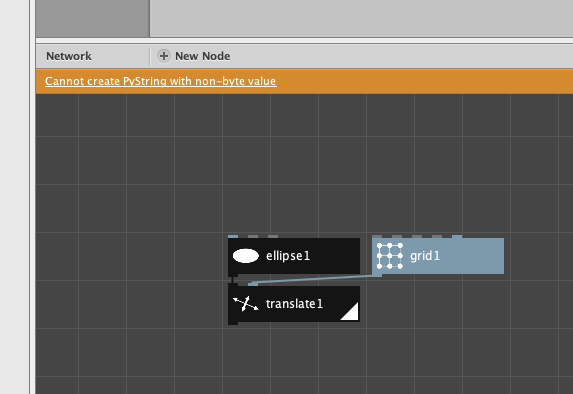This screenshot has height=394, width=573.
Task: Click the first blue input port on ellipse1
Action: (x=233, y=236)
